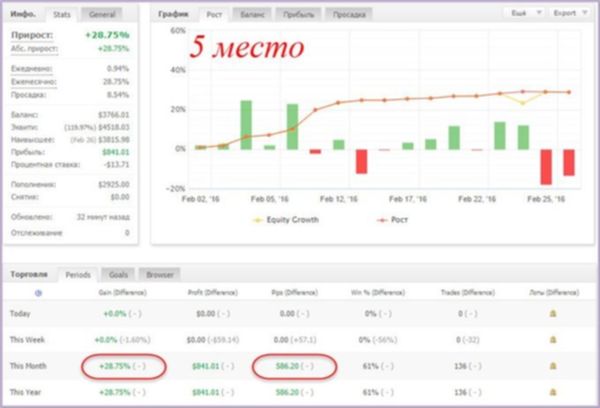
Task: Show the Прибыль chart tab
Action: pos(298,15)
